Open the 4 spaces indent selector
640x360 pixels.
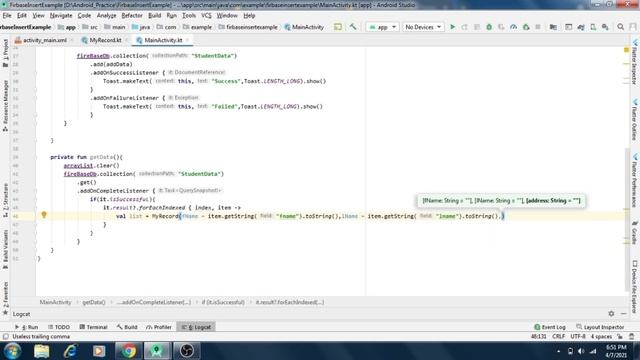(601, 336)
